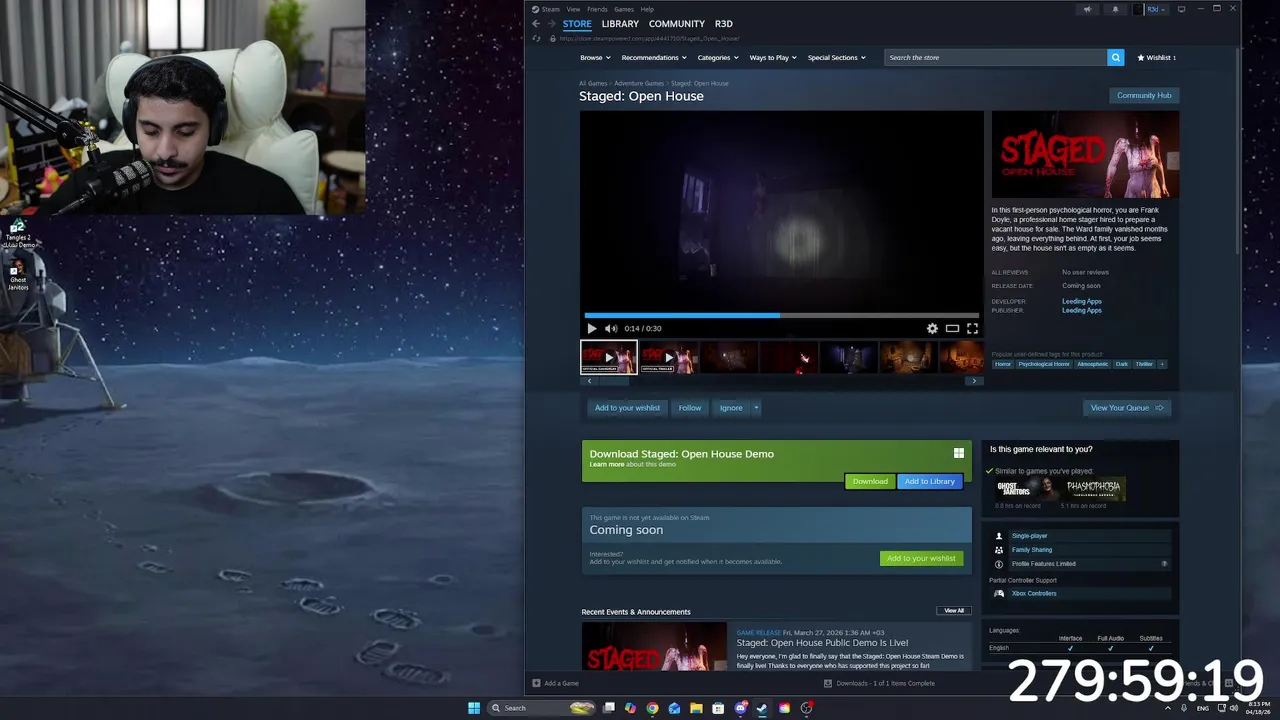The width and height of the screenshot is (1280, 720).
Task: Expand the Browse store menu
Action: coord(595,57)
